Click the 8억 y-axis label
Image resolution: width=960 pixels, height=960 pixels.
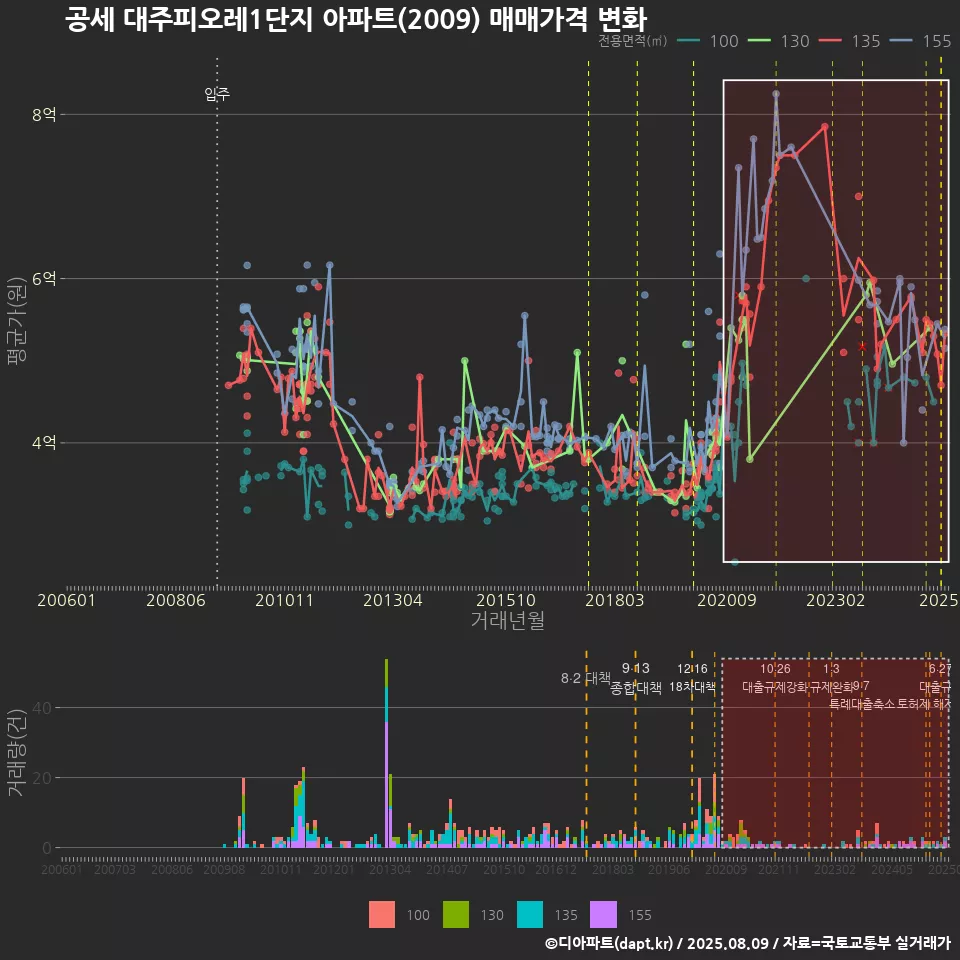tap(44, 114)
